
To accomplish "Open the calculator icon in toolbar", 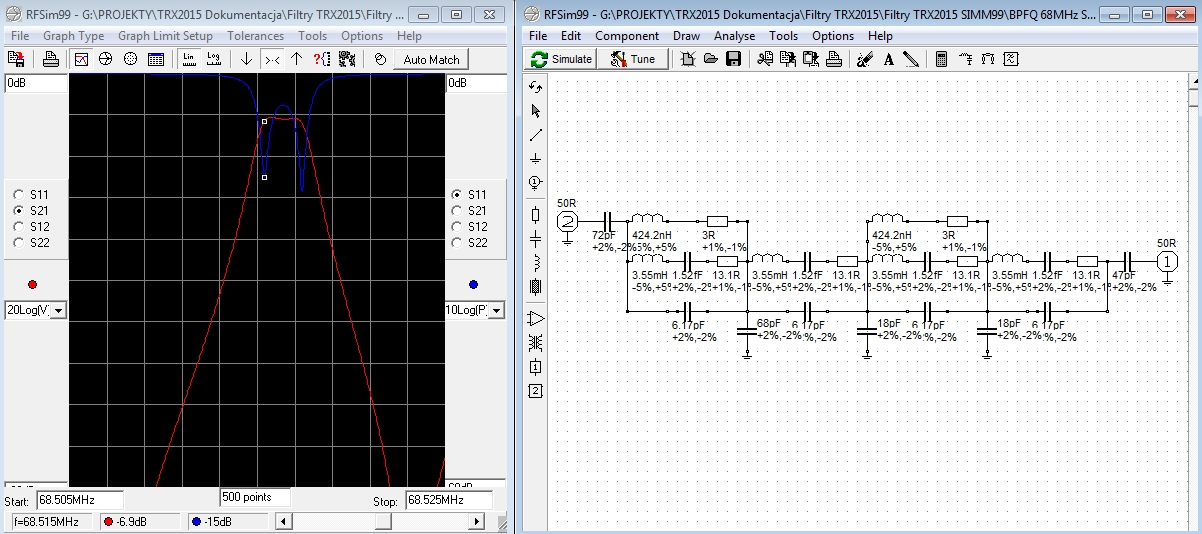I will tap(941, 59).
